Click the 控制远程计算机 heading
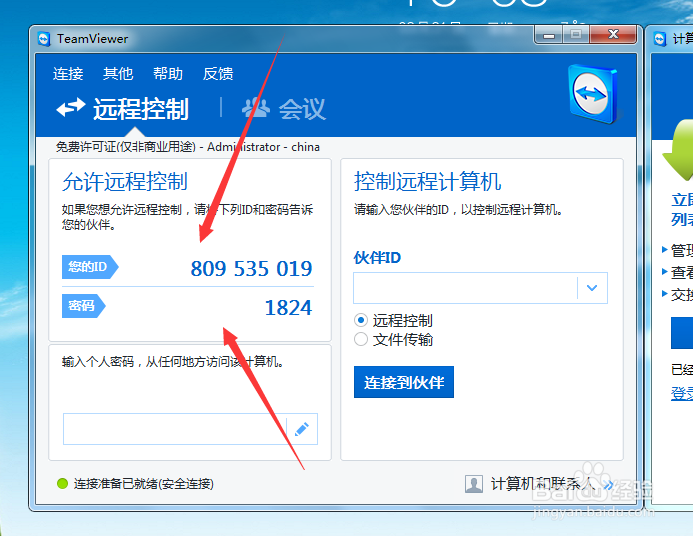Viewport: 693px width, 536px height. 428,181
